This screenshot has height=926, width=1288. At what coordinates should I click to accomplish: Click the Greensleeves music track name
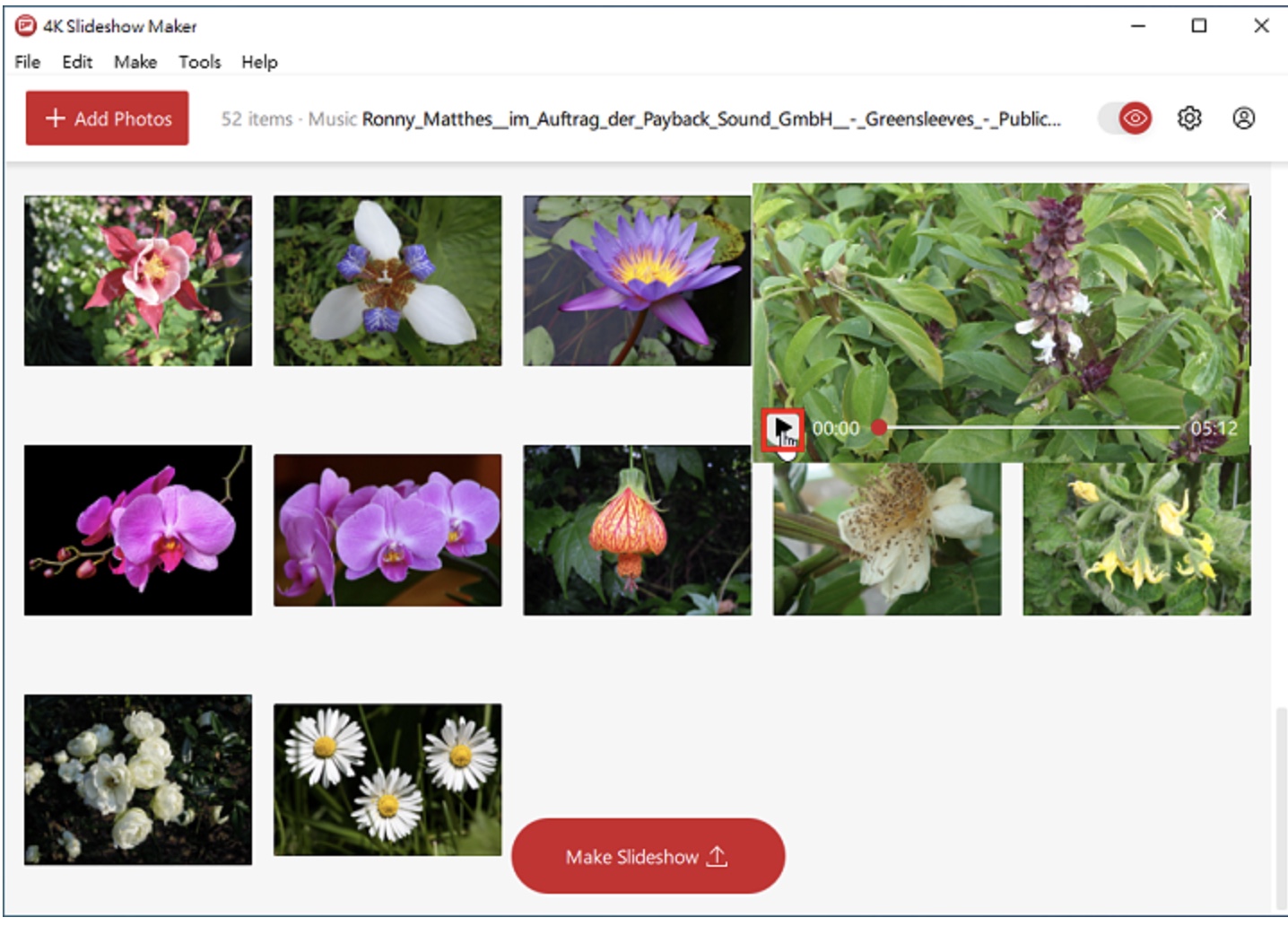pos(711,119)
